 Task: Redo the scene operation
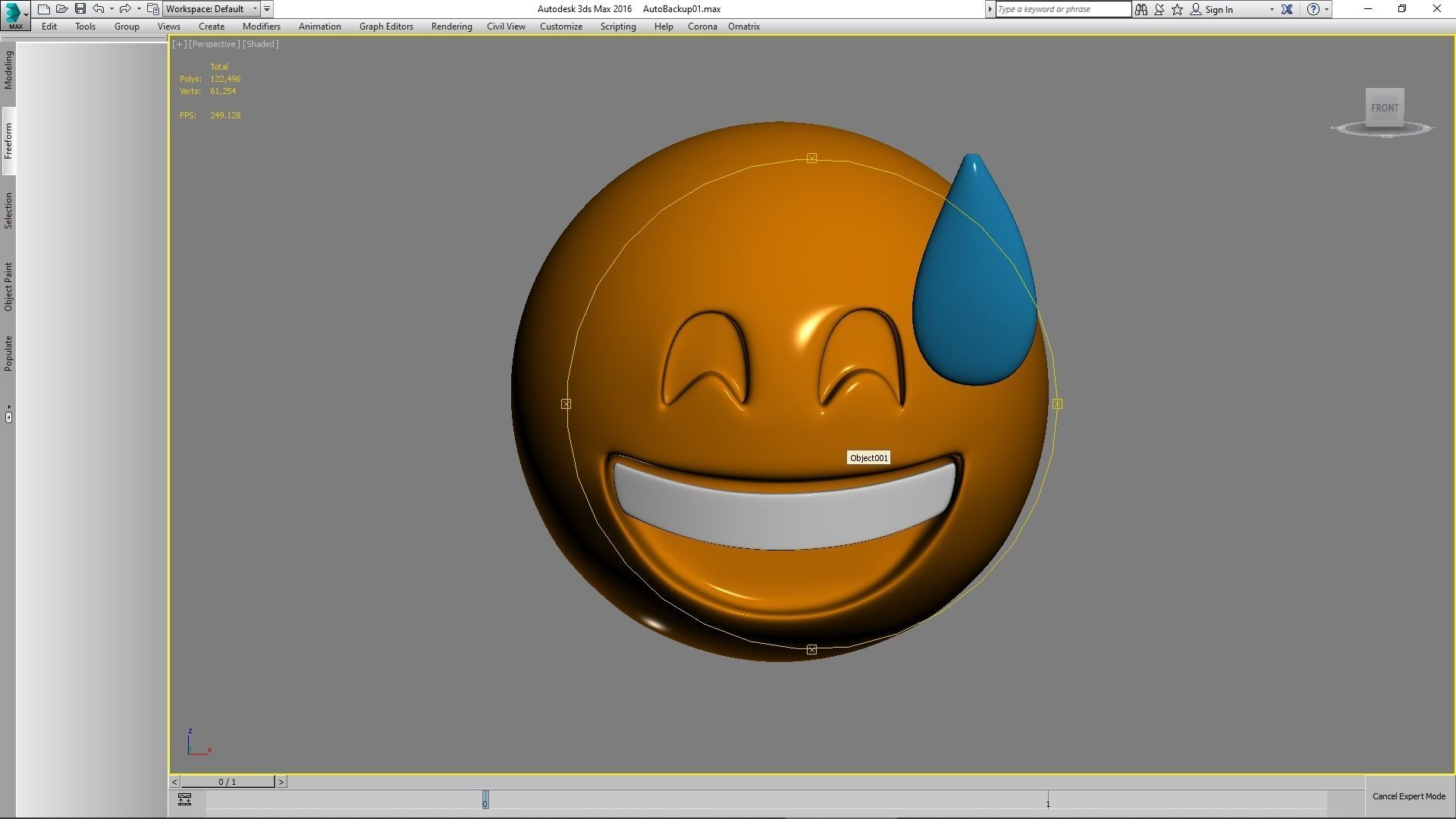pyautogui.click(x=126, y=9)
